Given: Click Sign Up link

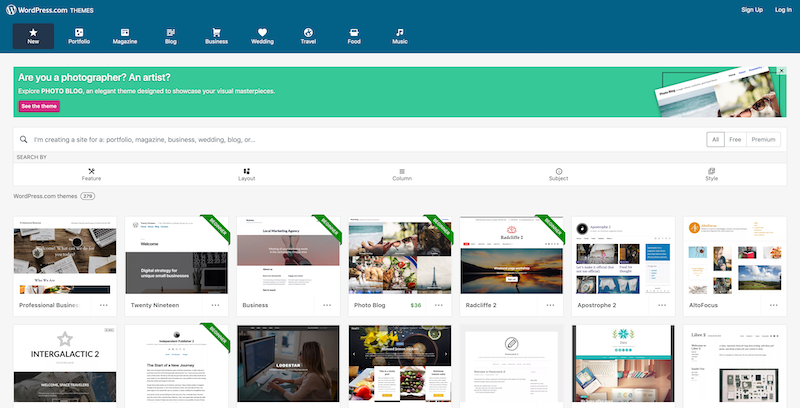Looking at the screenshot, I should click(752, 10).
